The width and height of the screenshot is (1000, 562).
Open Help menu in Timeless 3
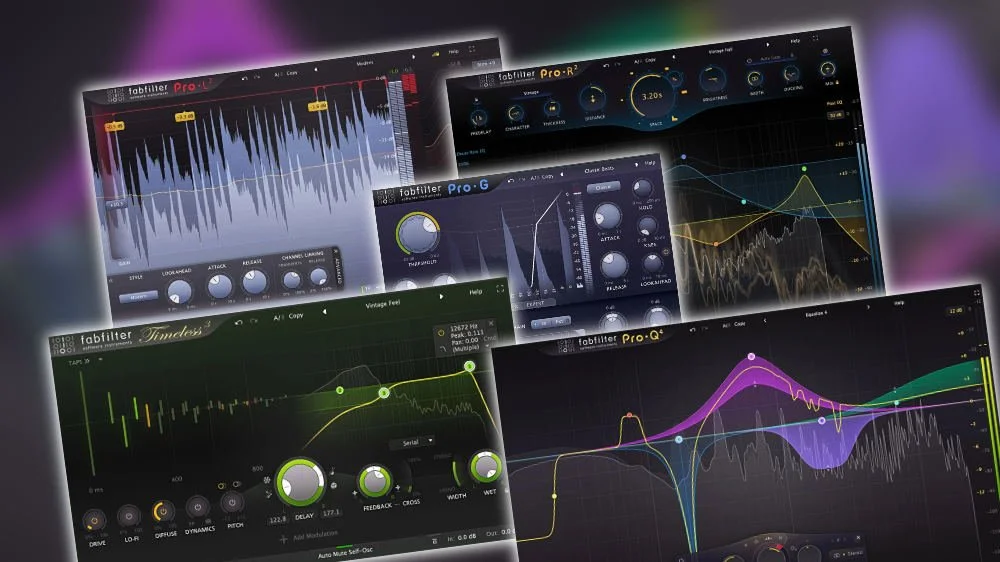[x=476, y=292]
